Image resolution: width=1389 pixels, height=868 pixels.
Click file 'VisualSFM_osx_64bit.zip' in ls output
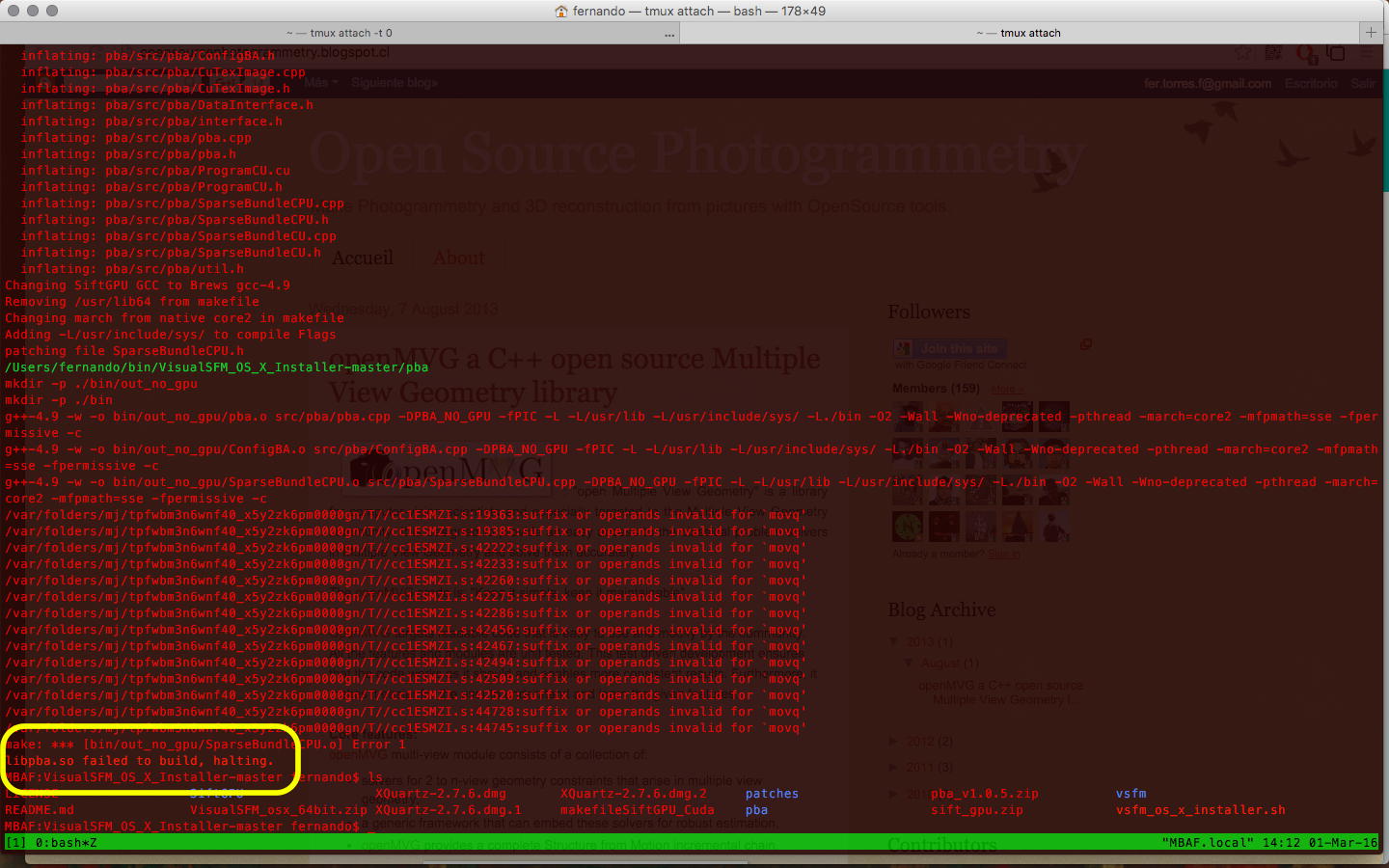click(x=278, y=810)
